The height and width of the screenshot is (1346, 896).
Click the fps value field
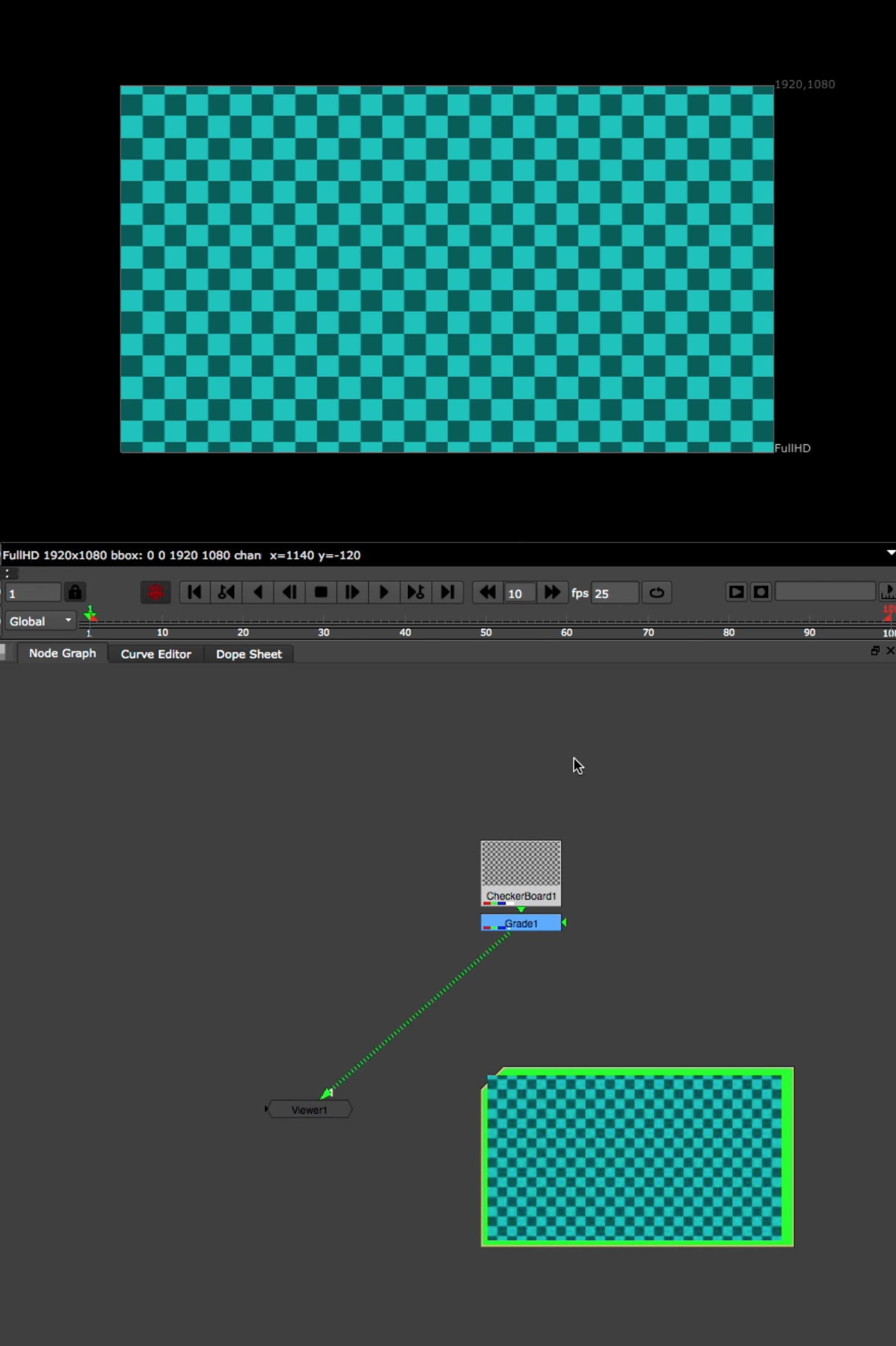tap(614, 593)
